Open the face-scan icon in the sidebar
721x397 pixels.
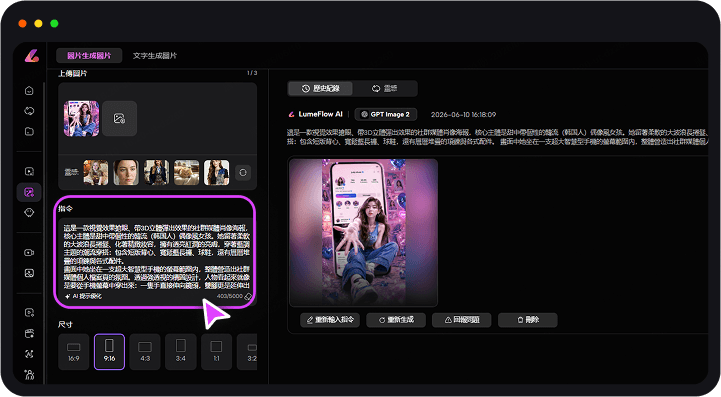tap(29, 354)
